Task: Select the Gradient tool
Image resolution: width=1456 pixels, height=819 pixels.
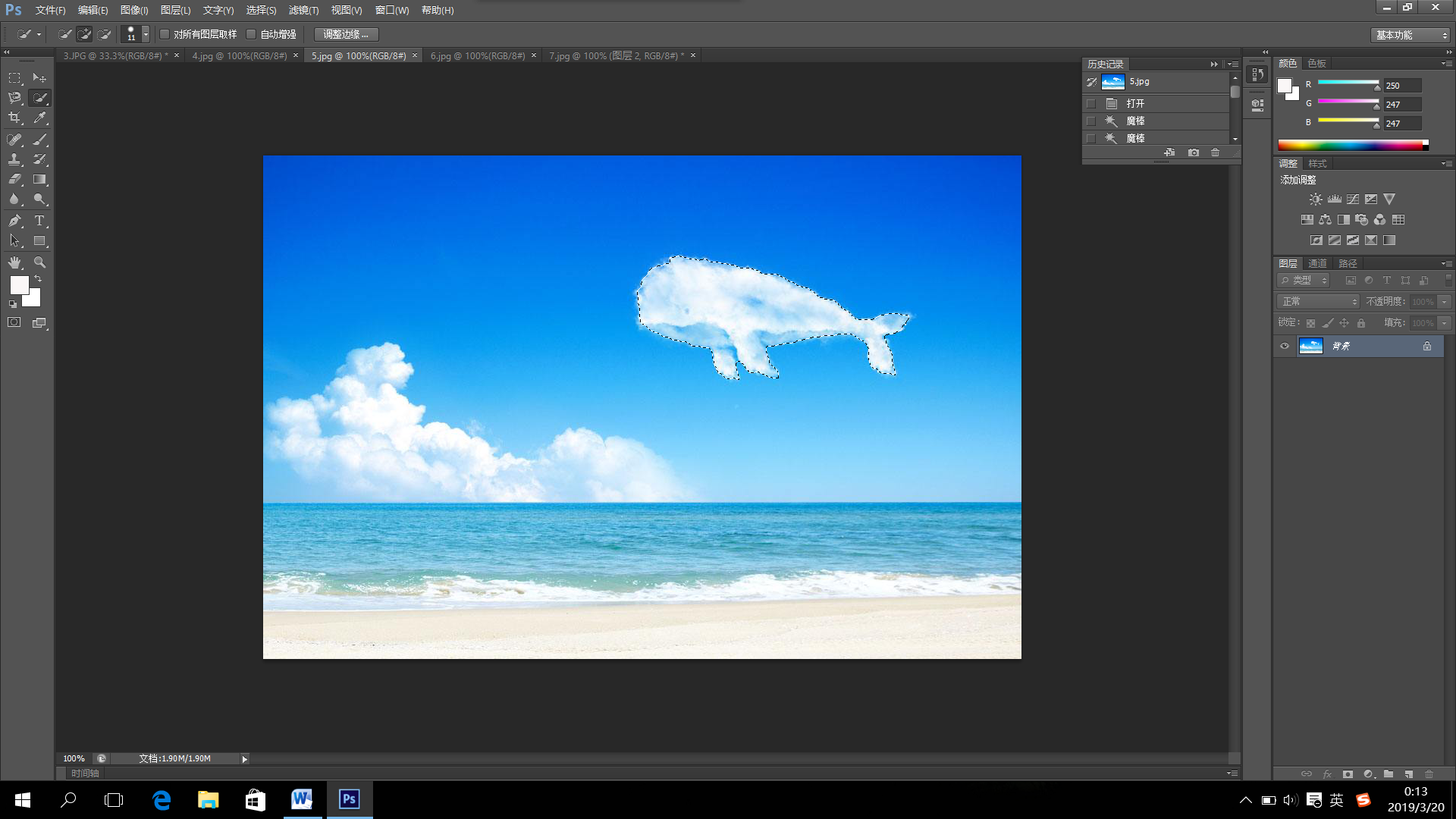Action: pyautogui.click(x=39, y=180)
